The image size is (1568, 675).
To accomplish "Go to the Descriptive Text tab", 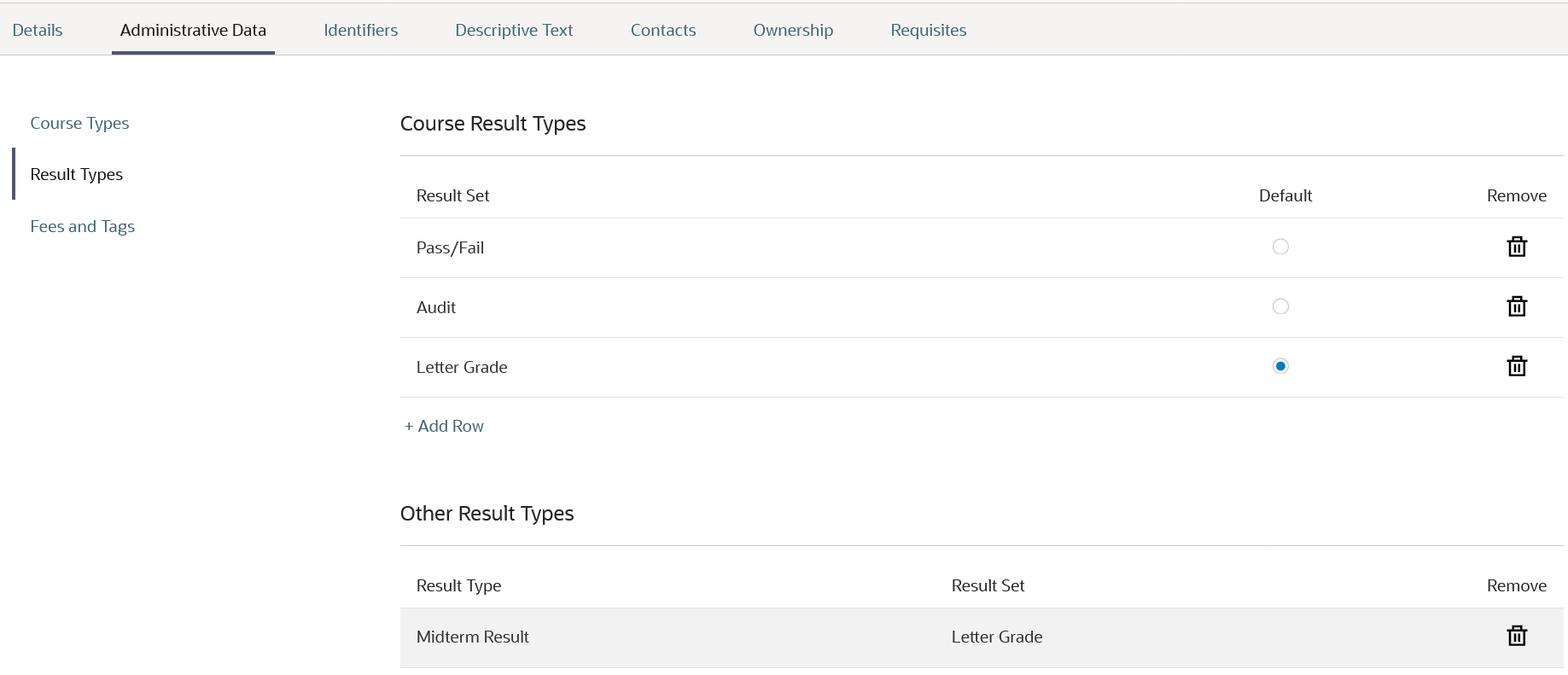I will [x=514, y=30].
